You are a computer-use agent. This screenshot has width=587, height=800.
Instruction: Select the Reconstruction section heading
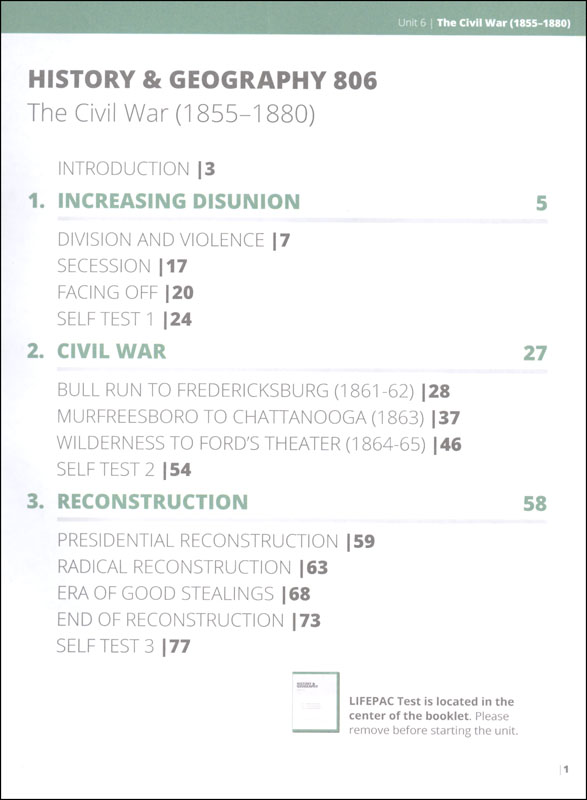pos(152,502)
